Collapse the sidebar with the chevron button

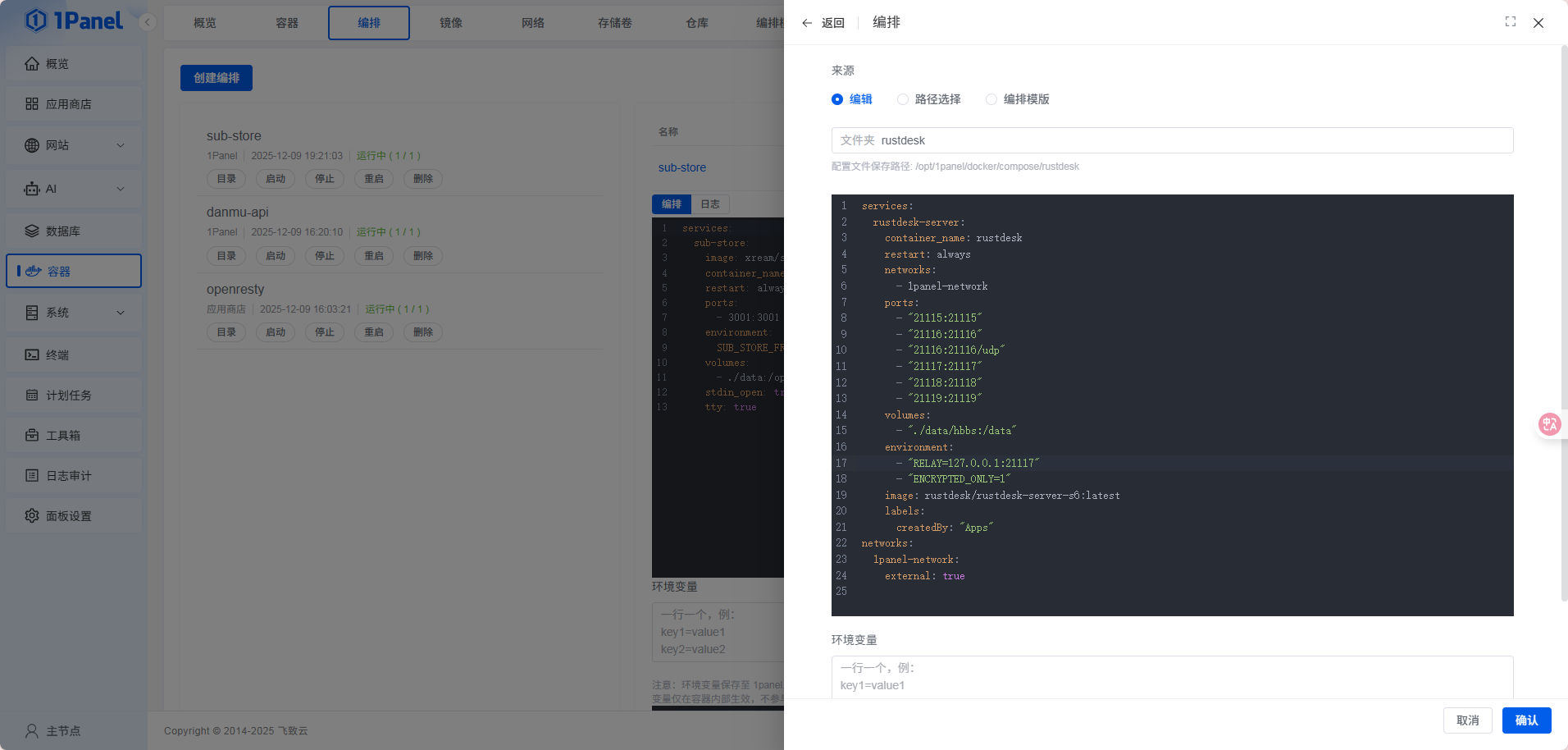pyautogui.click(x=148, y=22)
